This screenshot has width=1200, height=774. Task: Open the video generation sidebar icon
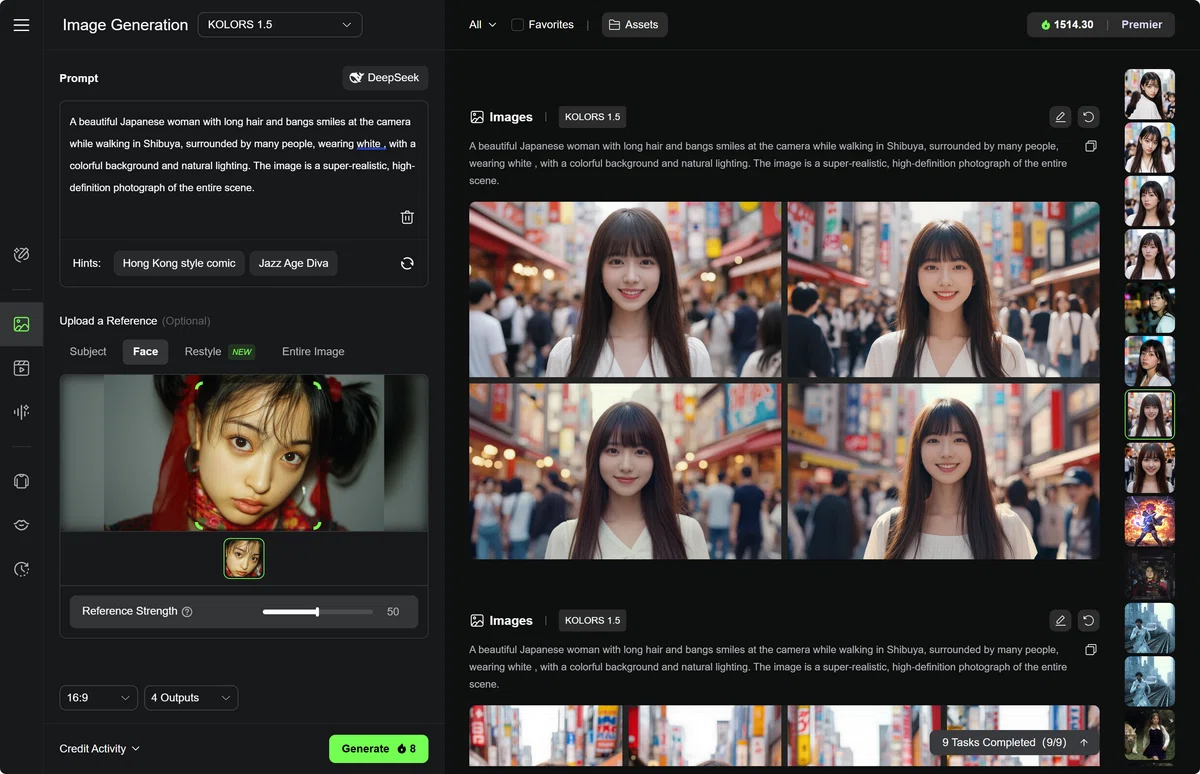[21, 368]
